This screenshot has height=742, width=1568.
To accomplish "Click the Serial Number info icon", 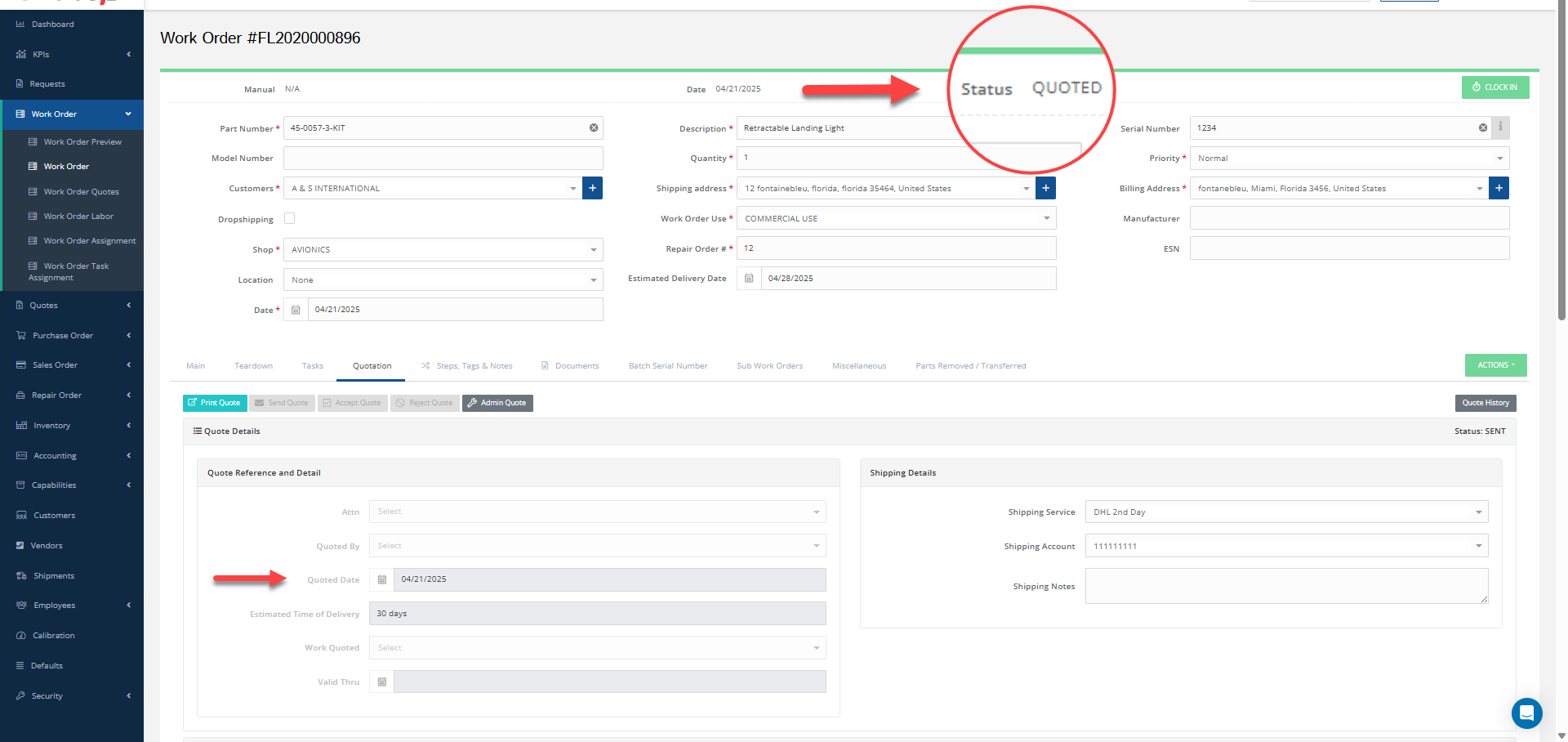I will [x=1500, y=127].
